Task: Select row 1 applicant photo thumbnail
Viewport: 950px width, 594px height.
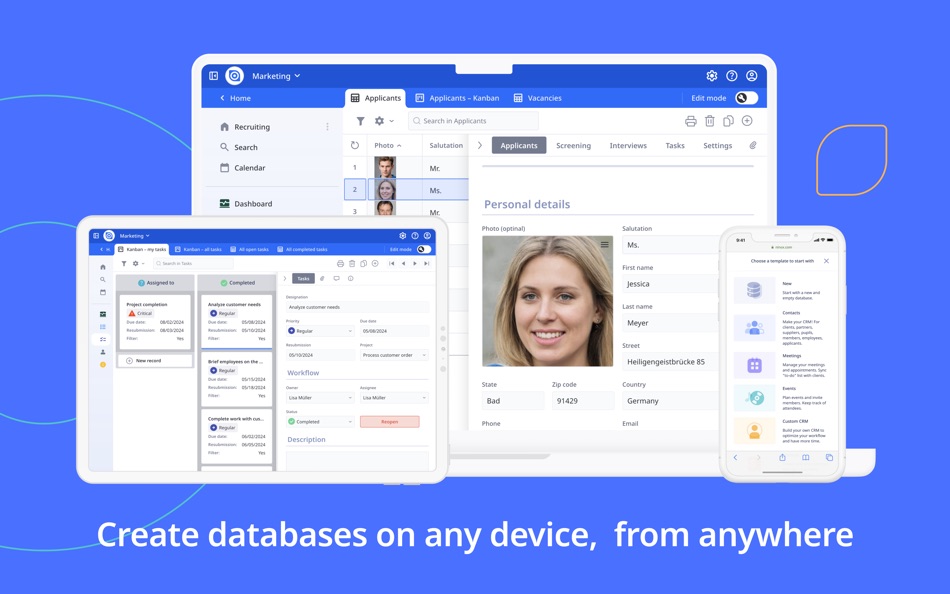Action: (x=385, y=167)
